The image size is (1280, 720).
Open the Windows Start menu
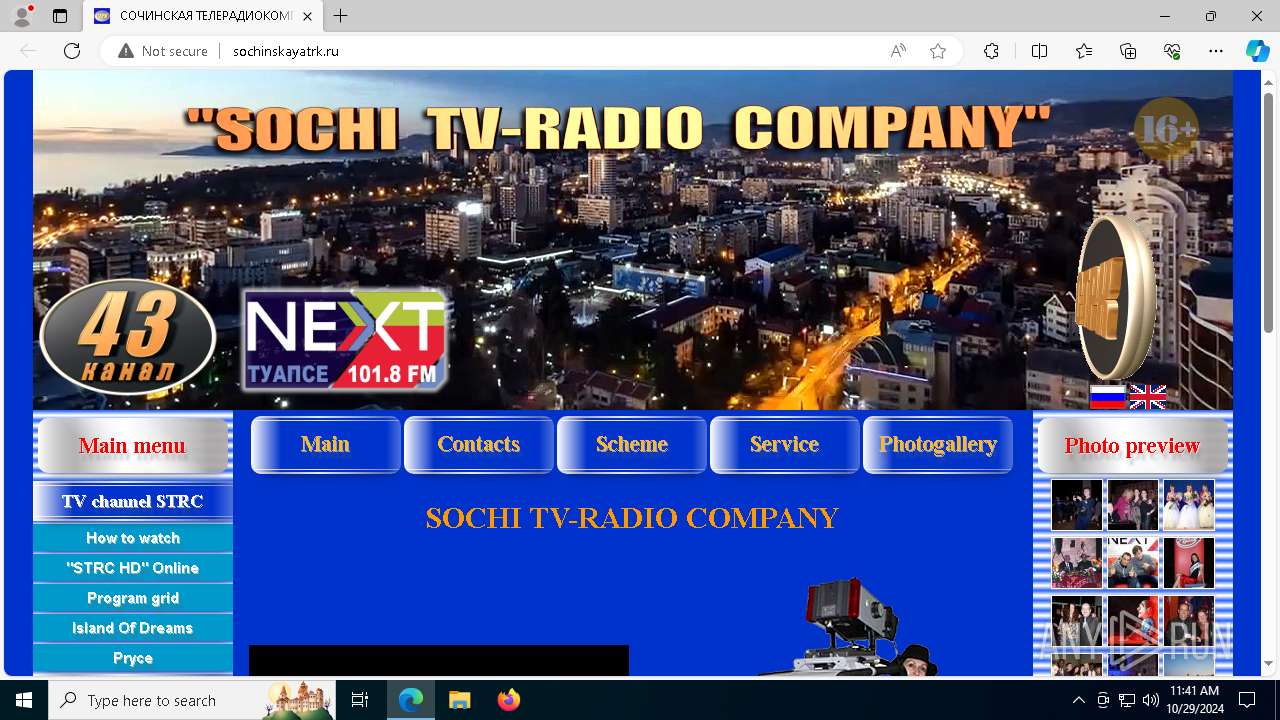tap(24, 700)
